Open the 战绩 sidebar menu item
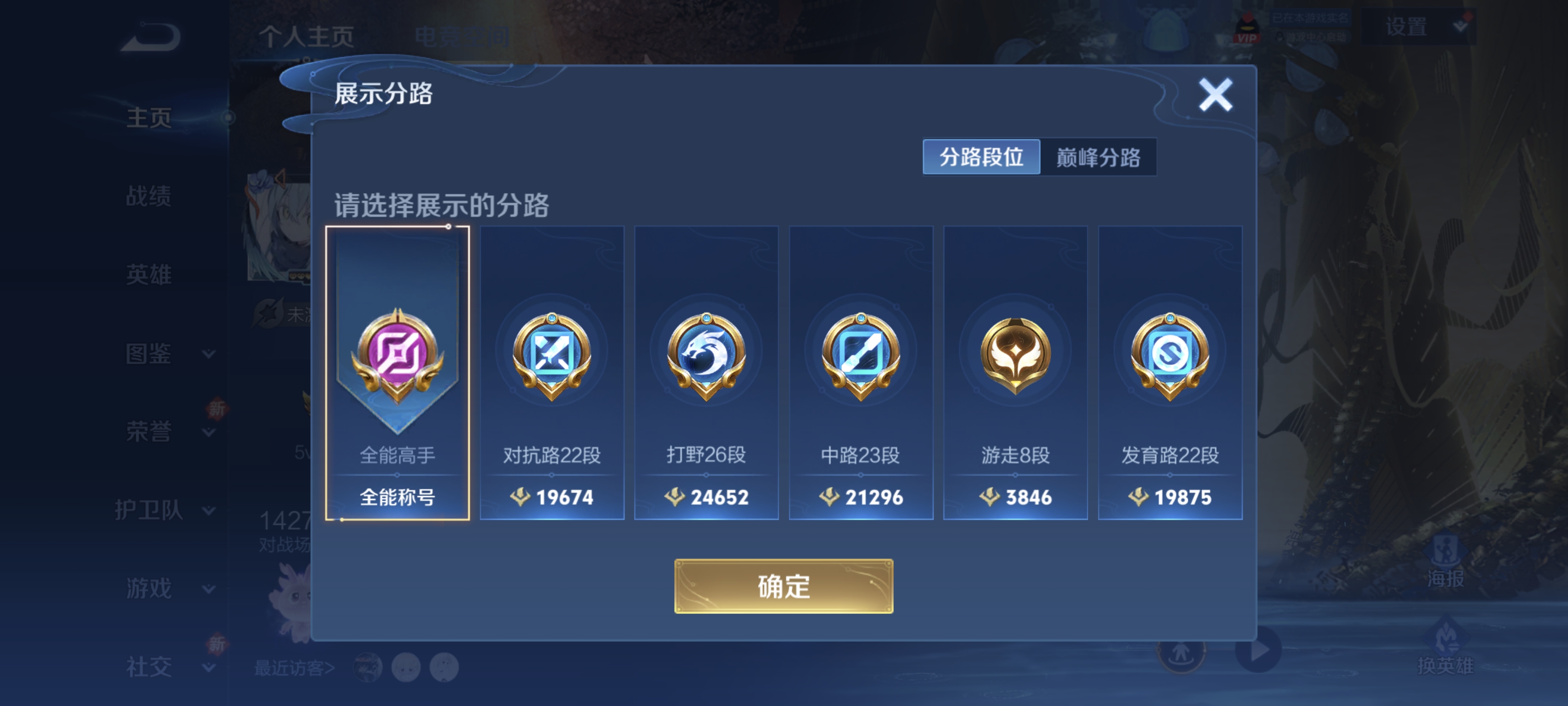Image resolution: width=1568 pixels, height=706 pixels. coord(148,196)
